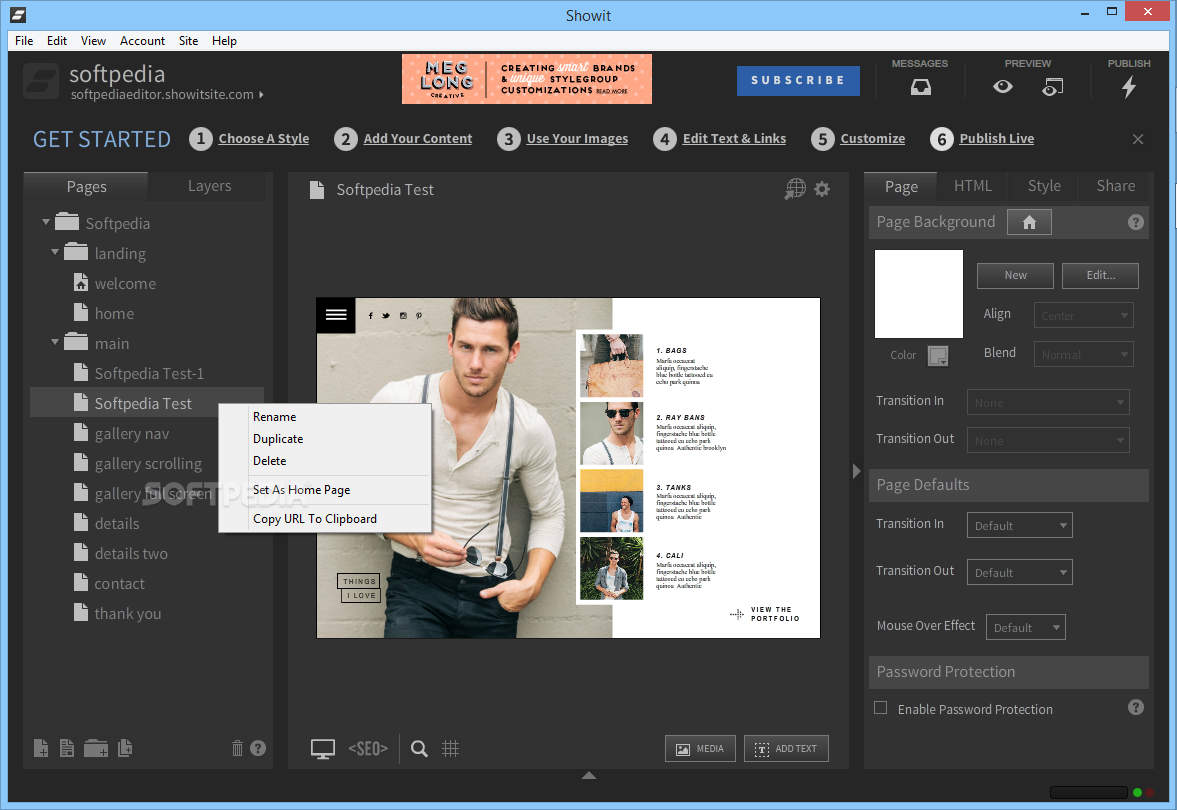Click the SUBSCRIBE button

click(x=798, y=80)
